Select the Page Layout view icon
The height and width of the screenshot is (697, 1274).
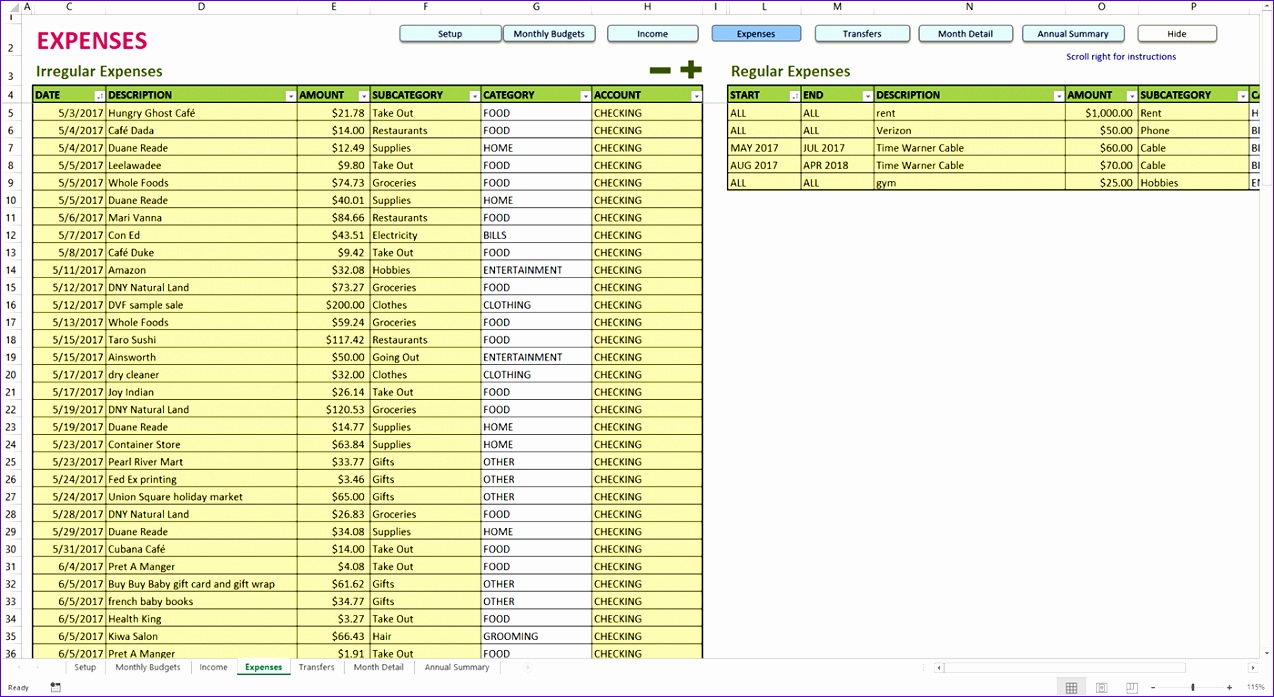[1101, 687]
